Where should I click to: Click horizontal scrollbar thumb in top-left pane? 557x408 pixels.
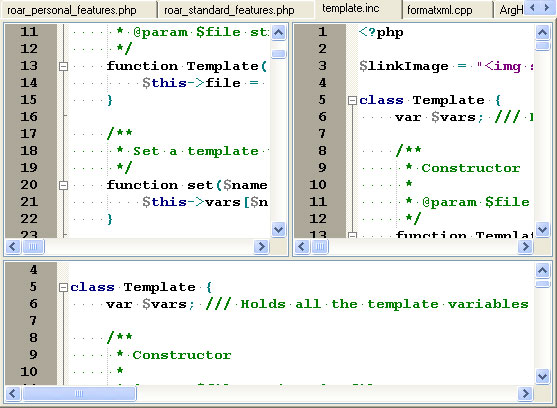coord(33,246)
